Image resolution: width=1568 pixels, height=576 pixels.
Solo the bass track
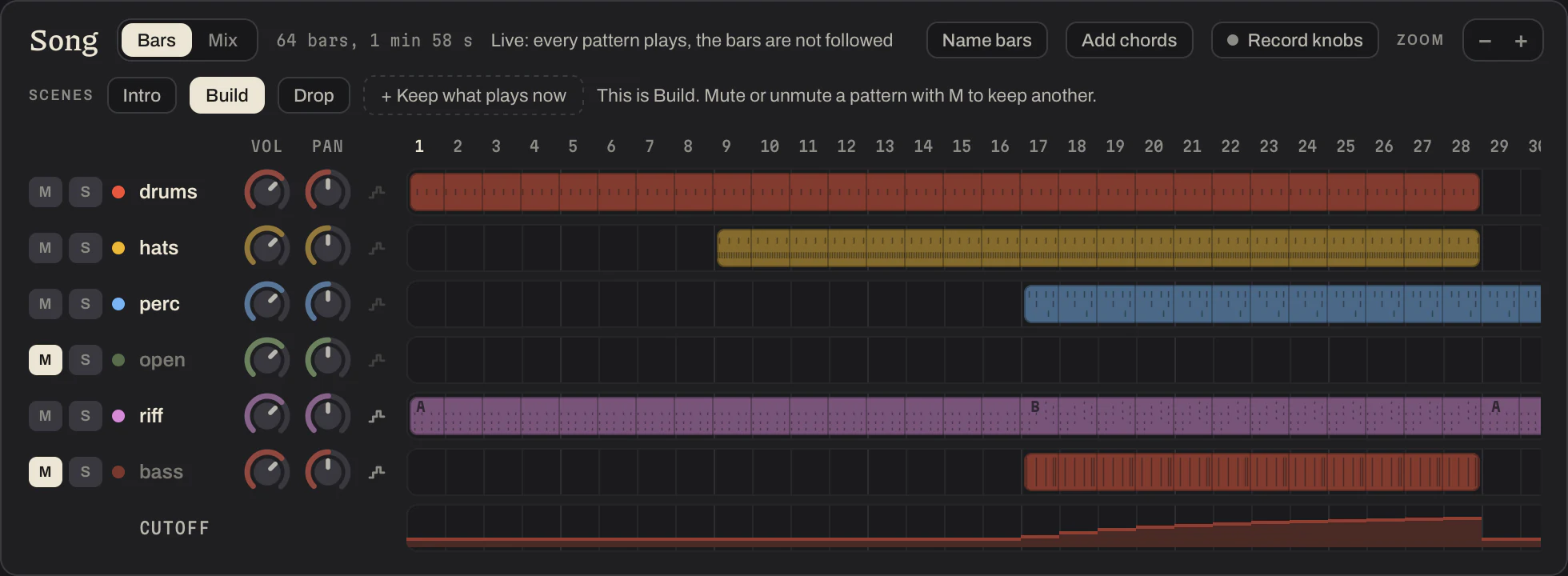pos(86,472)
